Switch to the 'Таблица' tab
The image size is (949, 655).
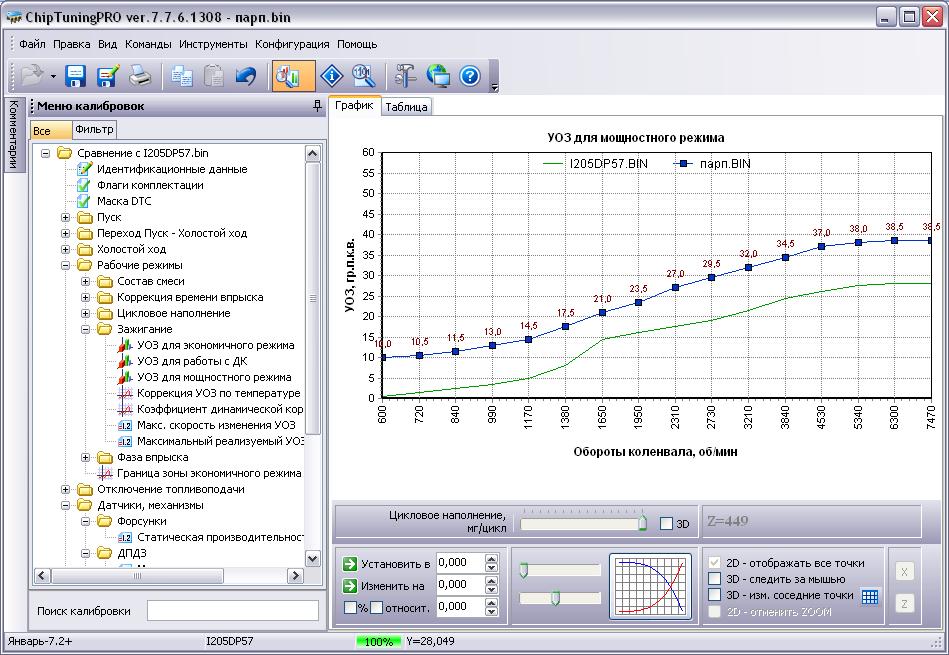coord(406,107)
